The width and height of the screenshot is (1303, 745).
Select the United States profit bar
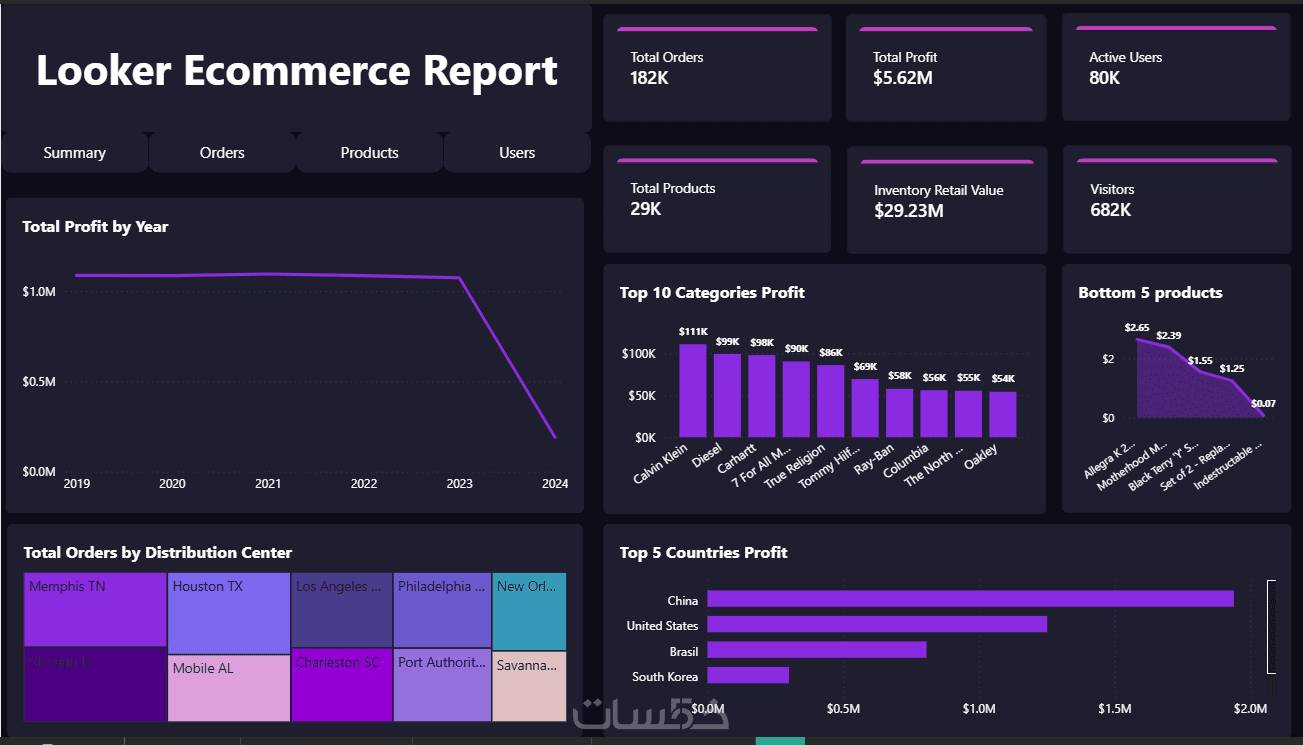point(877,624)
